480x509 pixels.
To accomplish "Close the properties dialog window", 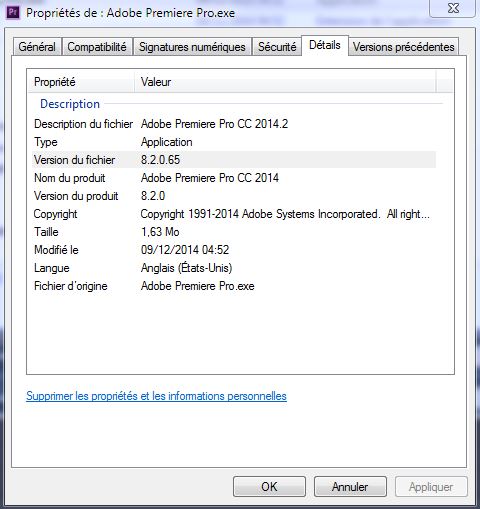I will 453,8.
